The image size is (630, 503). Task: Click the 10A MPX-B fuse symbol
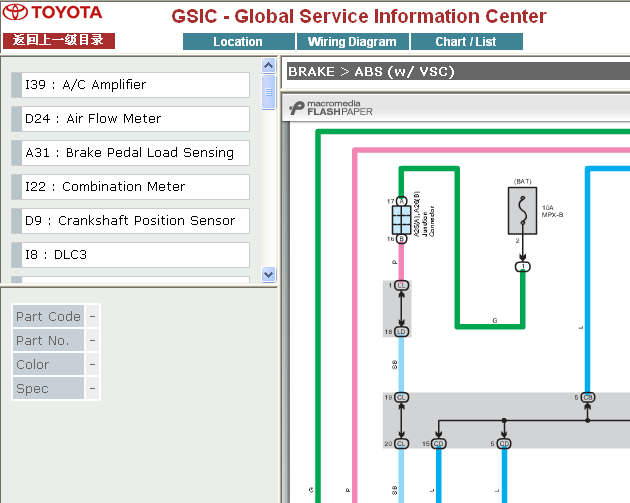(522, 211)
